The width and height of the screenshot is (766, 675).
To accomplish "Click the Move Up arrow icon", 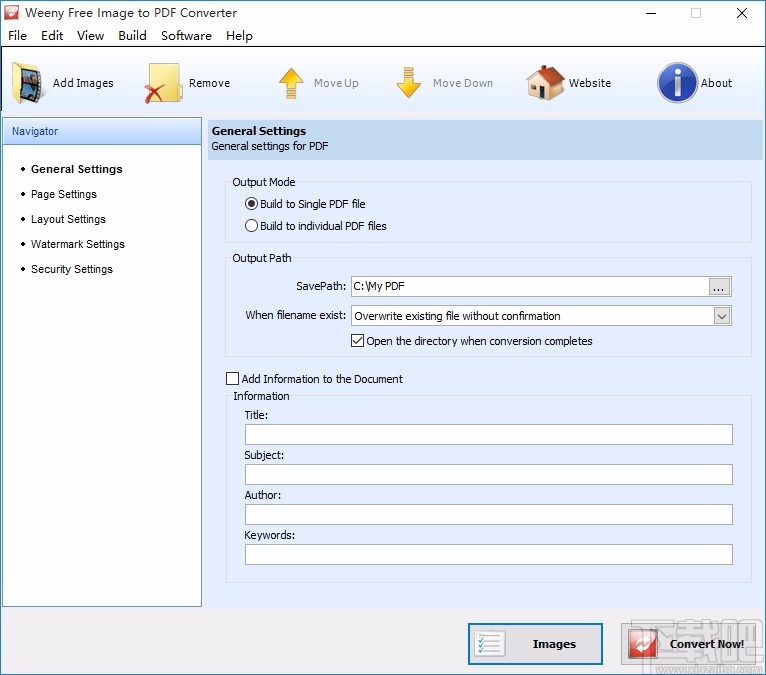I will pyautogui.click(x=291, y=83).
